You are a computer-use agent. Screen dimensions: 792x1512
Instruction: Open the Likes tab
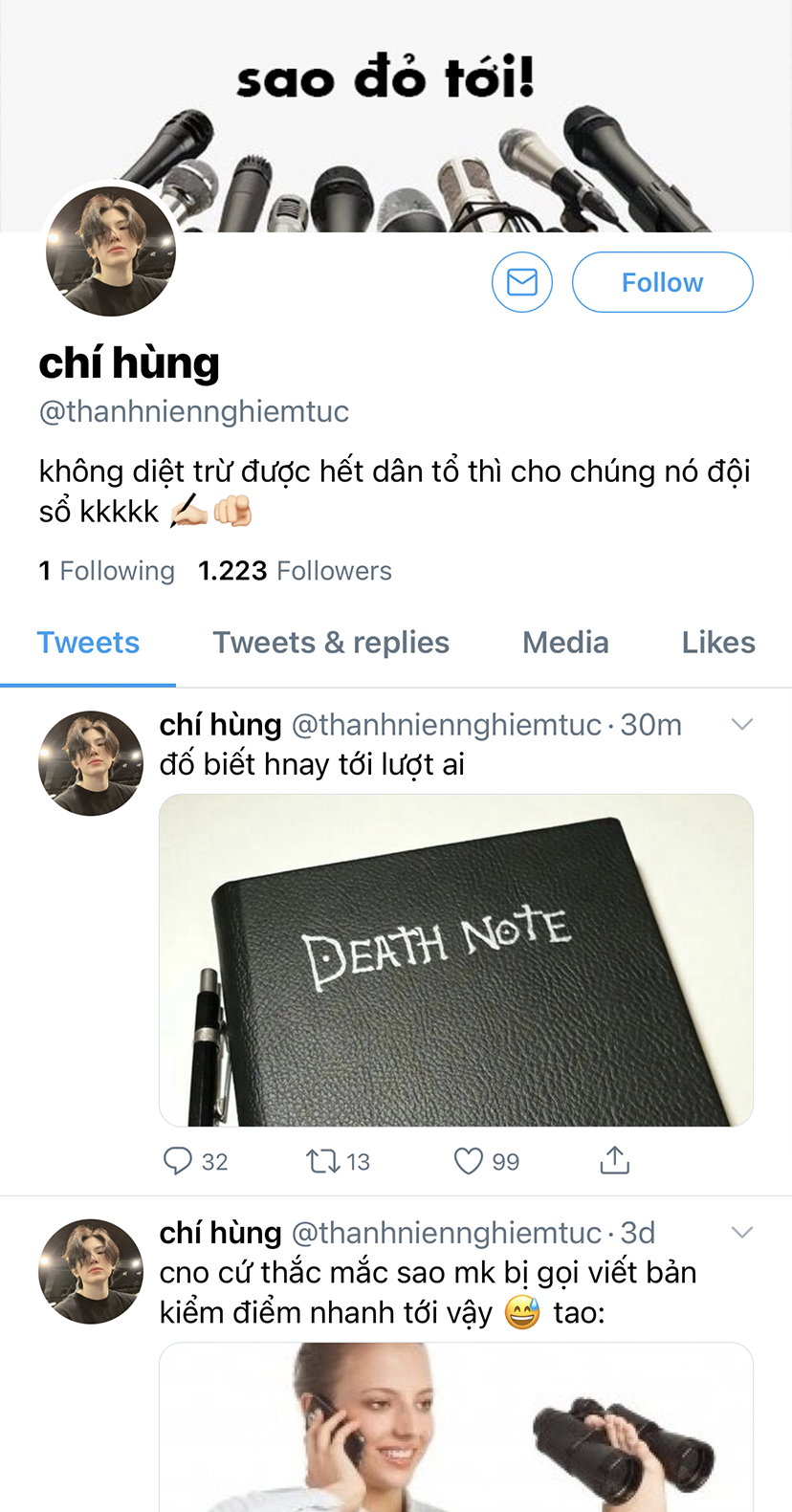[718, 643]
